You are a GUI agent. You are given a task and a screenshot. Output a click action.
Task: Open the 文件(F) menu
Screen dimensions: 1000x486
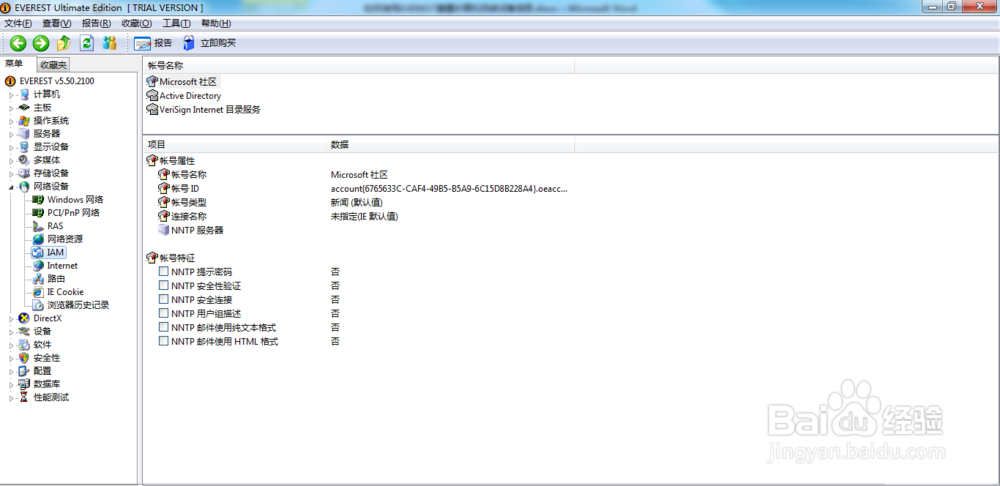(x=18, y=24)
